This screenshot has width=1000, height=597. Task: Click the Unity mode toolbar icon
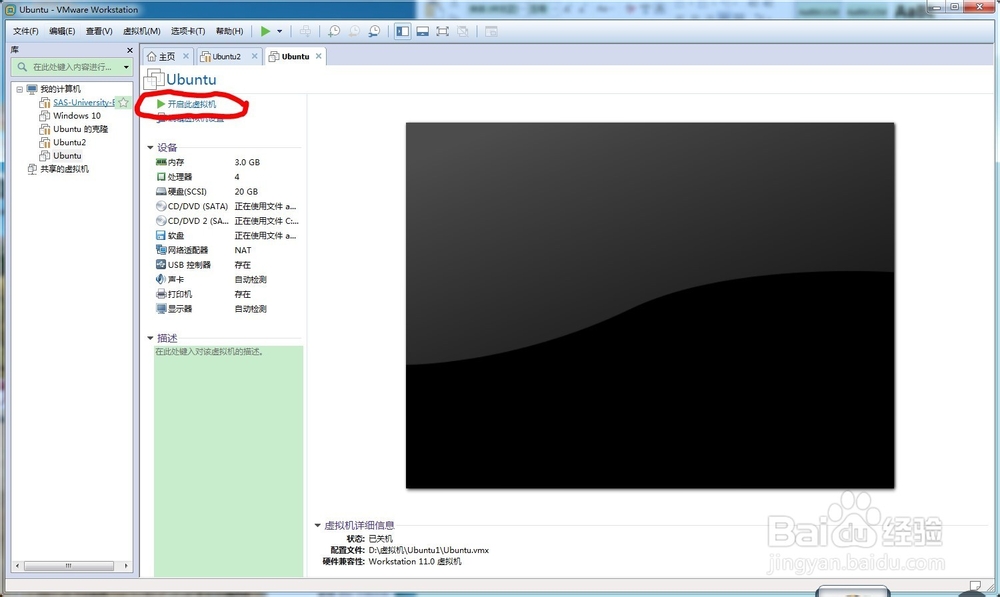pyautogui.click(x=462, y=31)
